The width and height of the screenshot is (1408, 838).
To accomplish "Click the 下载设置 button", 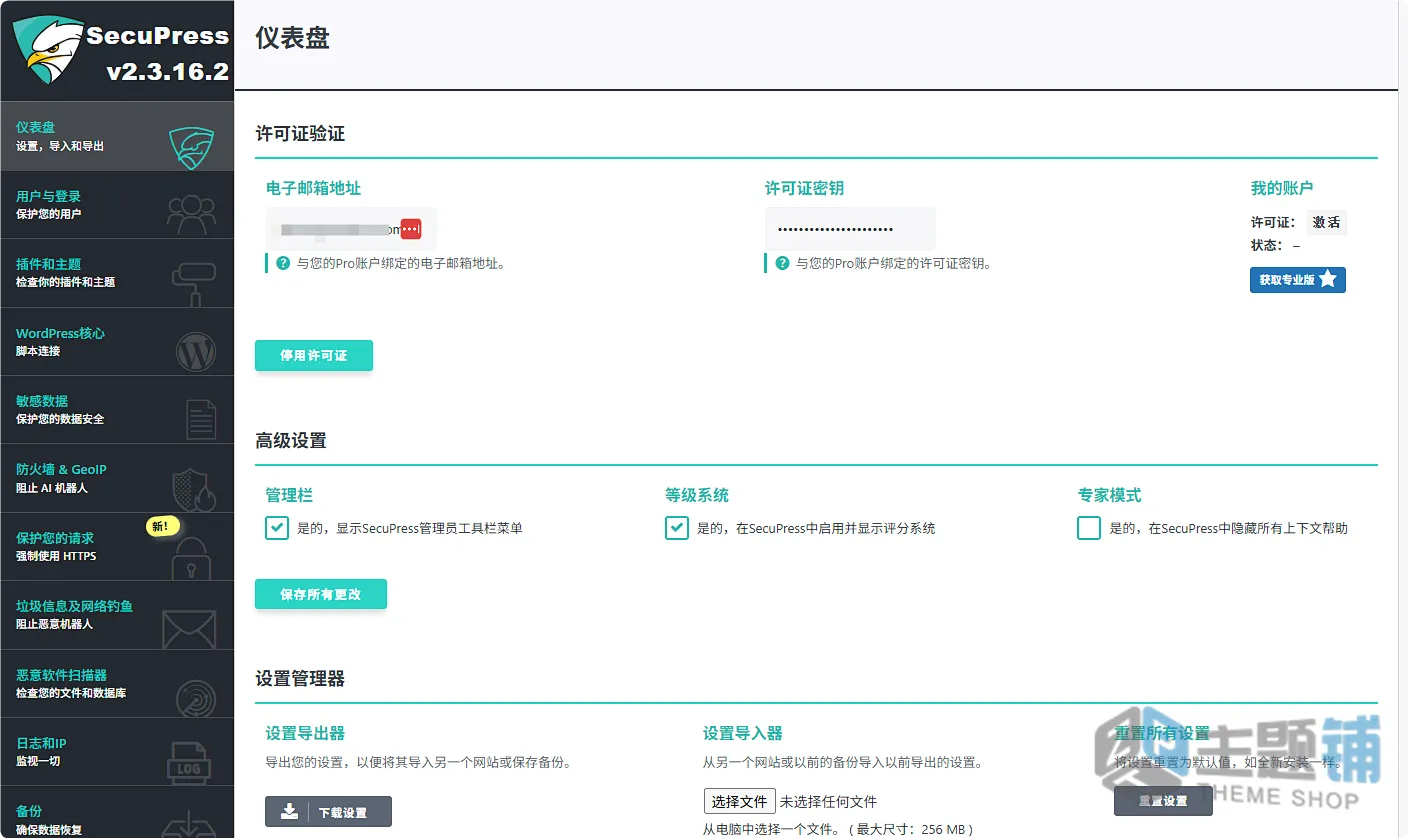I will (x=328, y=812).
